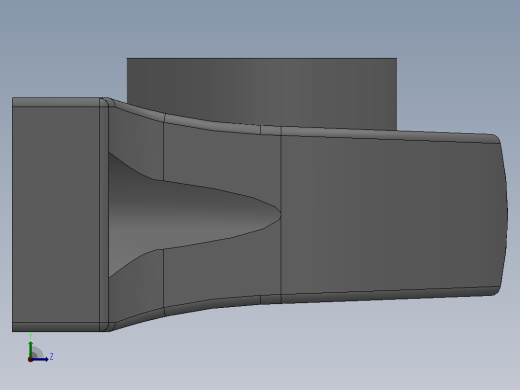This screenshot has width=520, height=390.
Task: Select the gray quarter-circle plane of the triad
Action: click(37, 353)
